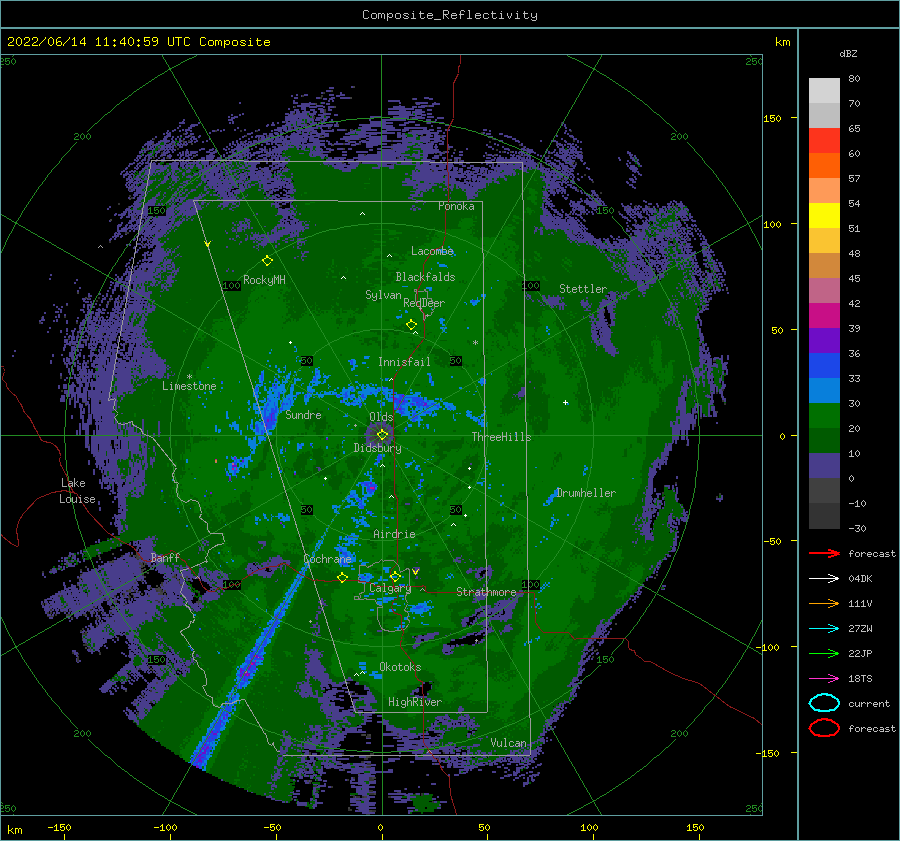900x841 pixels.
Task: Click the dBZ legend heading
Action: 848,53
